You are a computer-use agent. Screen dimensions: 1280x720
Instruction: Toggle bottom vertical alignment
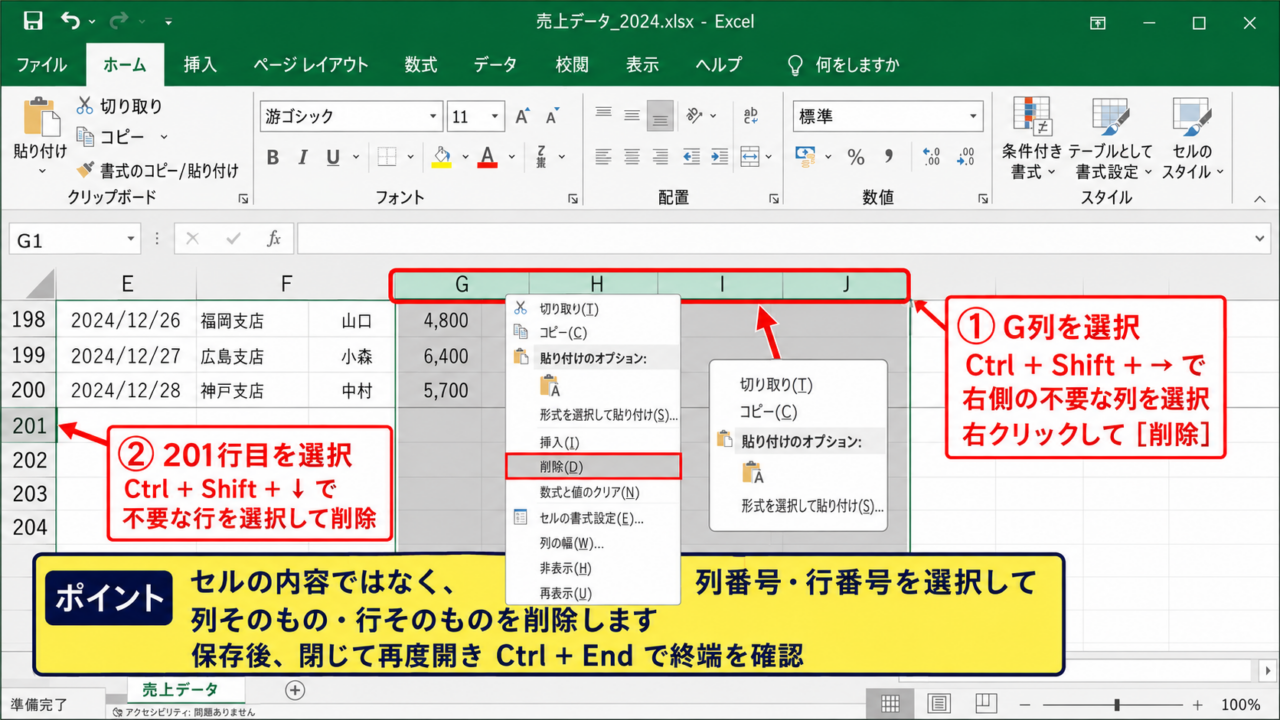click(660, 117)
